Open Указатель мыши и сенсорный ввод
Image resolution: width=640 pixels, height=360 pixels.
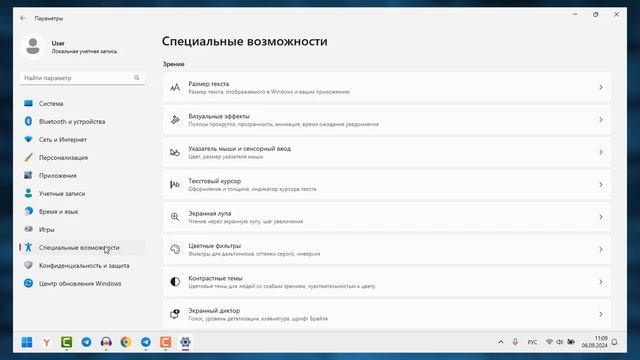(387, 152)
